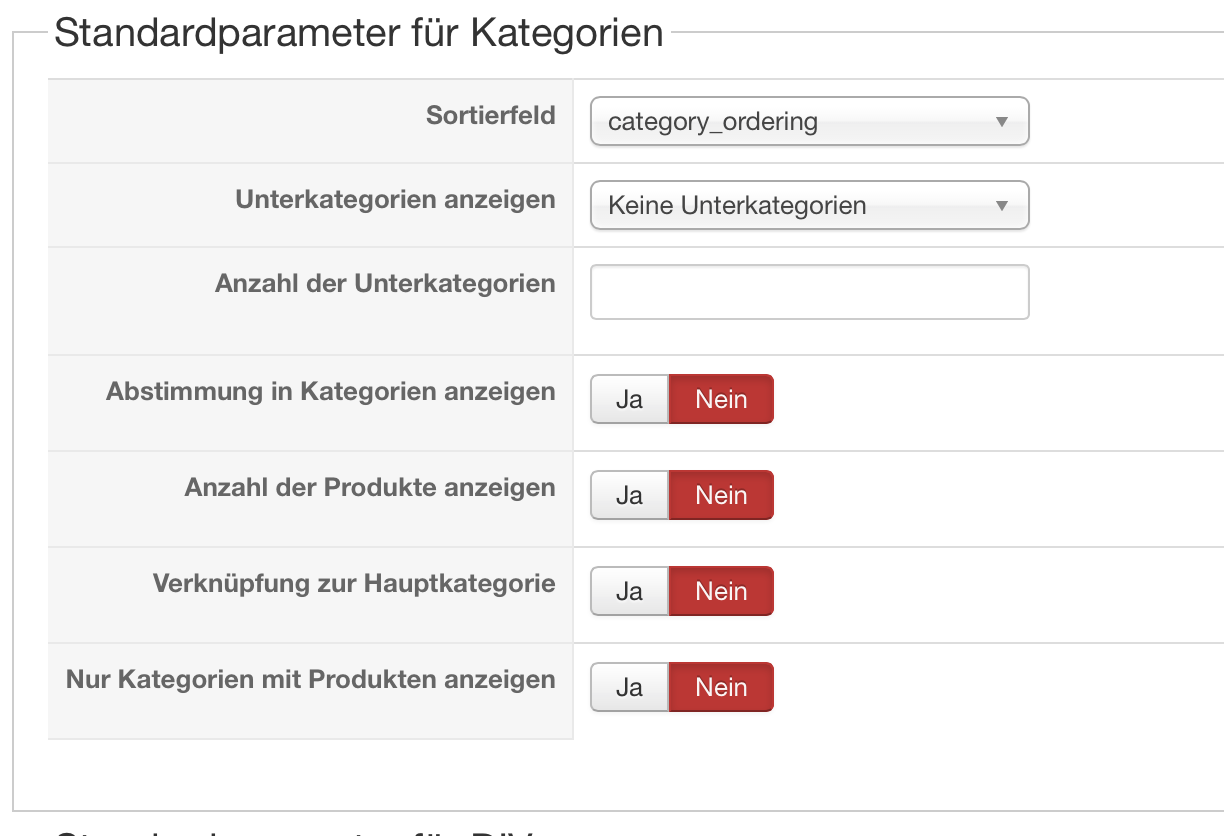The height and width of the screenshot is (836, 1224).
Task: Set Abstimmung in Kategorien anzeigen to Ja
Action: [x=629, y=400]
